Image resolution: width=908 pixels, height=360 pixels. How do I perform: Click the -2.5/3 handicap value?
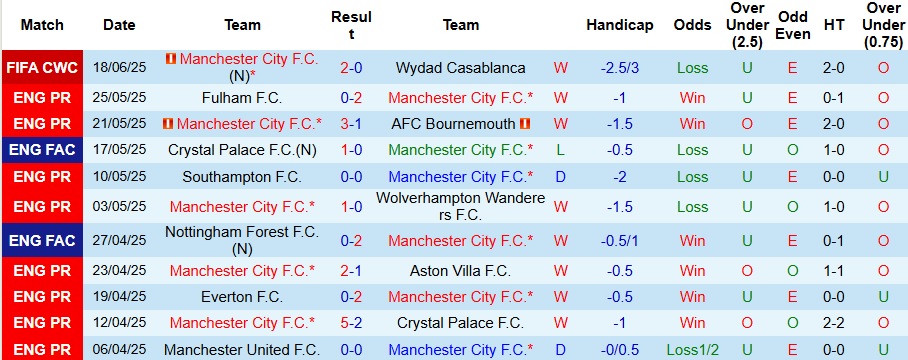[x=620, y=68]
